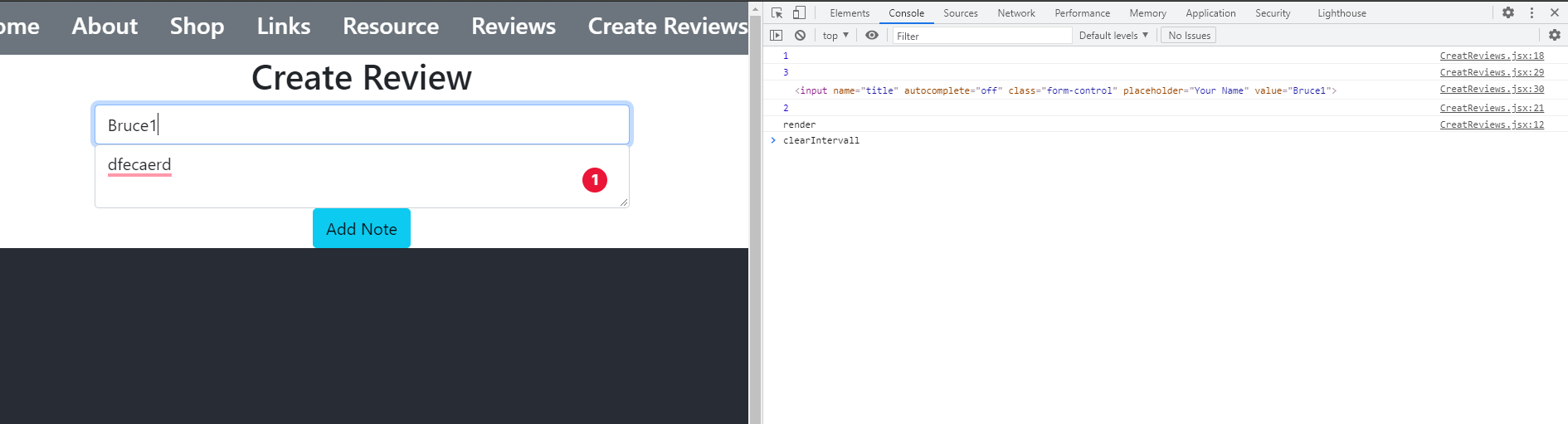Open the Security tab
This screenshot has width=1568, height=424.
point(1273,13)
